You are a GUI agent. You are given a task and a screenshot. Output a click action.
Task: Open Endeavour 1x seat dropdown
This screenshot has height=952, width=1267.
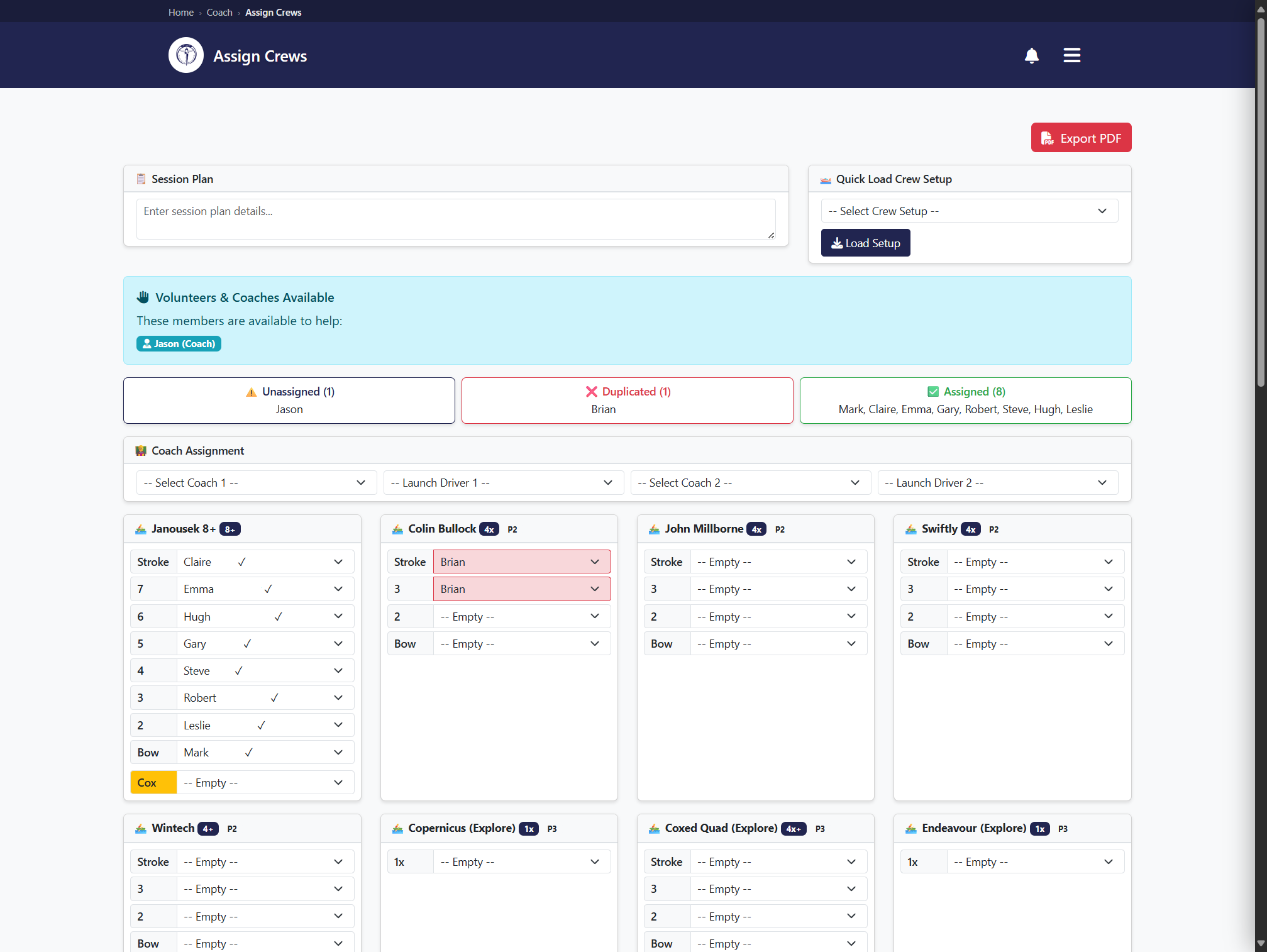point(1036,862)
